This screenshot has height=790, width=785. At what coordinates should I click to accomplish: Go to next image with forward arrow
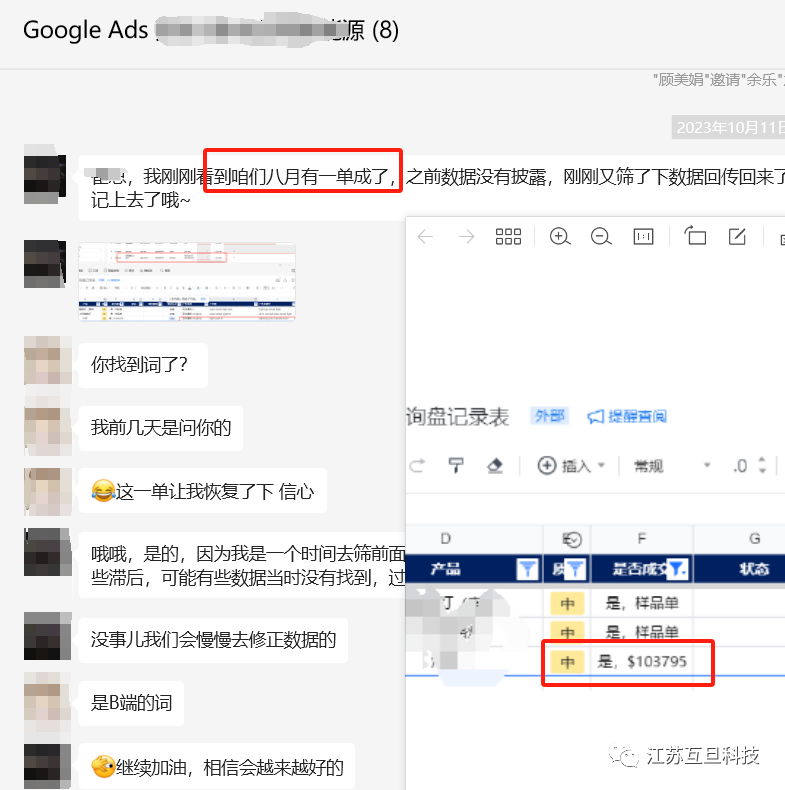[x=466, y=237]
